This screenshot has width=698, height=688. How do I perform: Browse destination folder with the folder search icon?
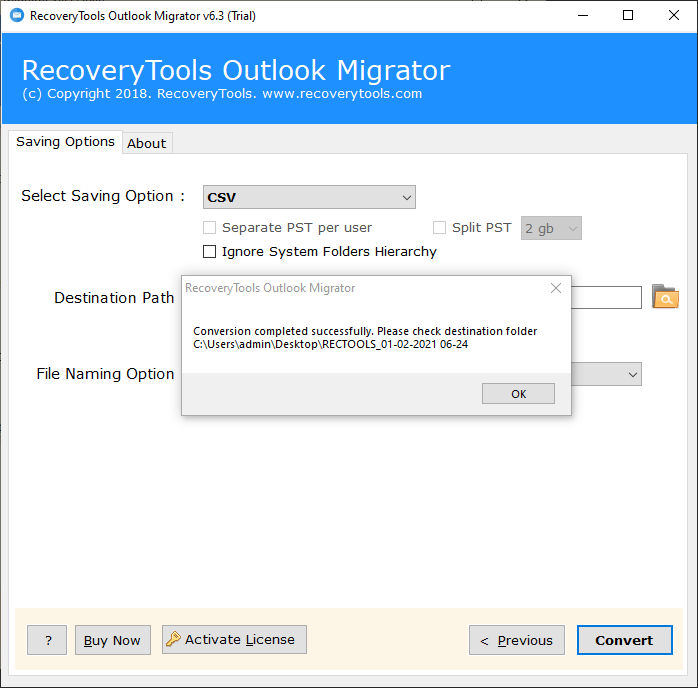665,296
